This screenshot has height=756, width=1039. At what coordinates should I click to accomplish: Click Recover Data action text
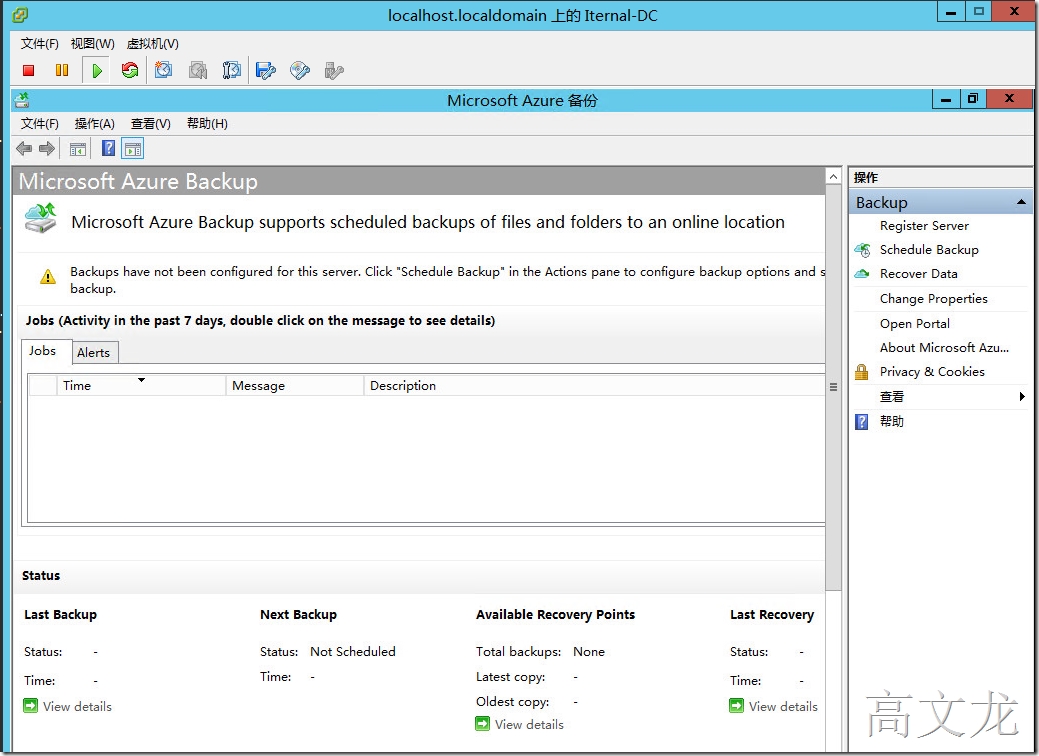918,274
